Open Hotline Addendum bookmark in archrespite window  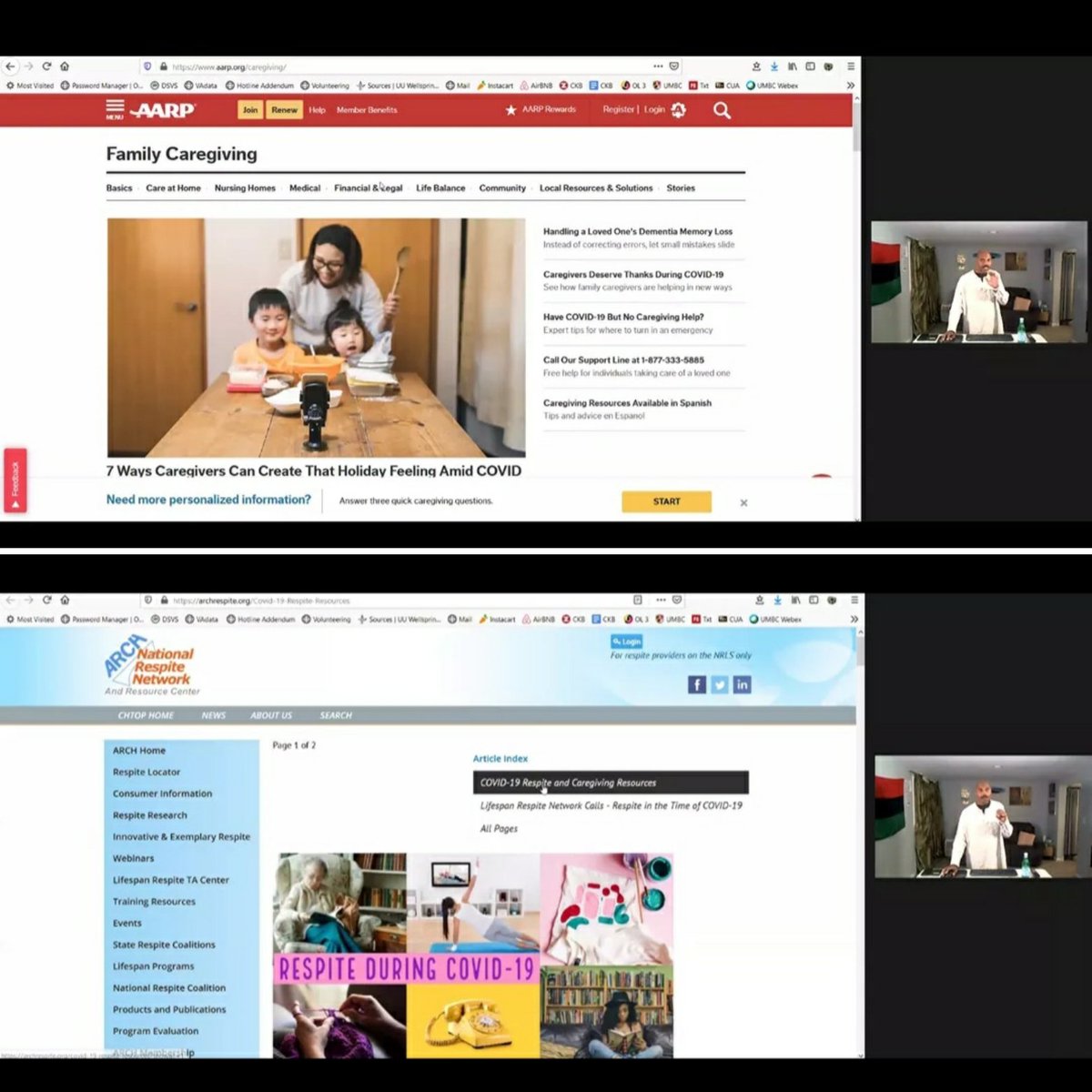[x=260, y=619]
